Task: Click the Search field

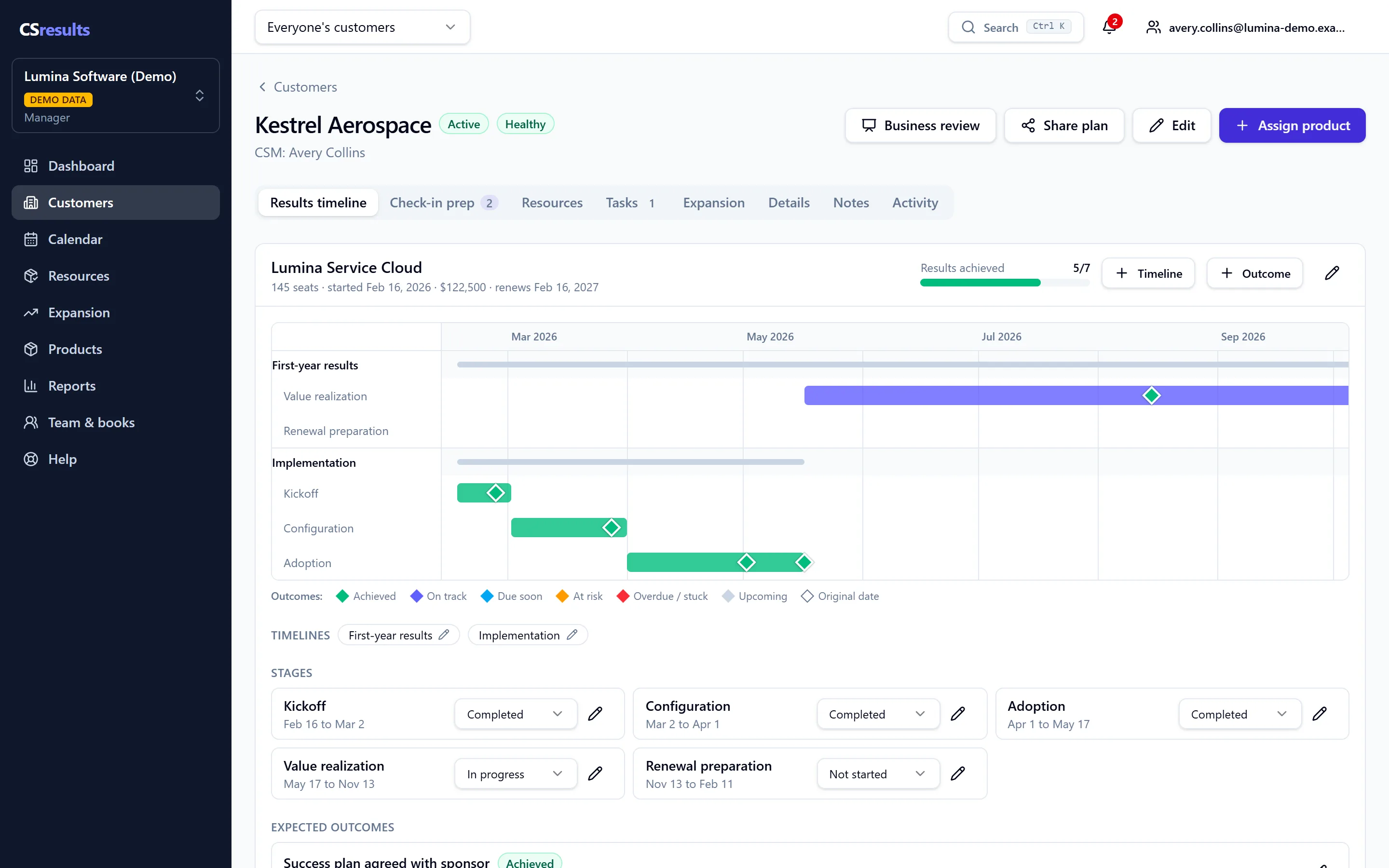Action: point(1015,27)
